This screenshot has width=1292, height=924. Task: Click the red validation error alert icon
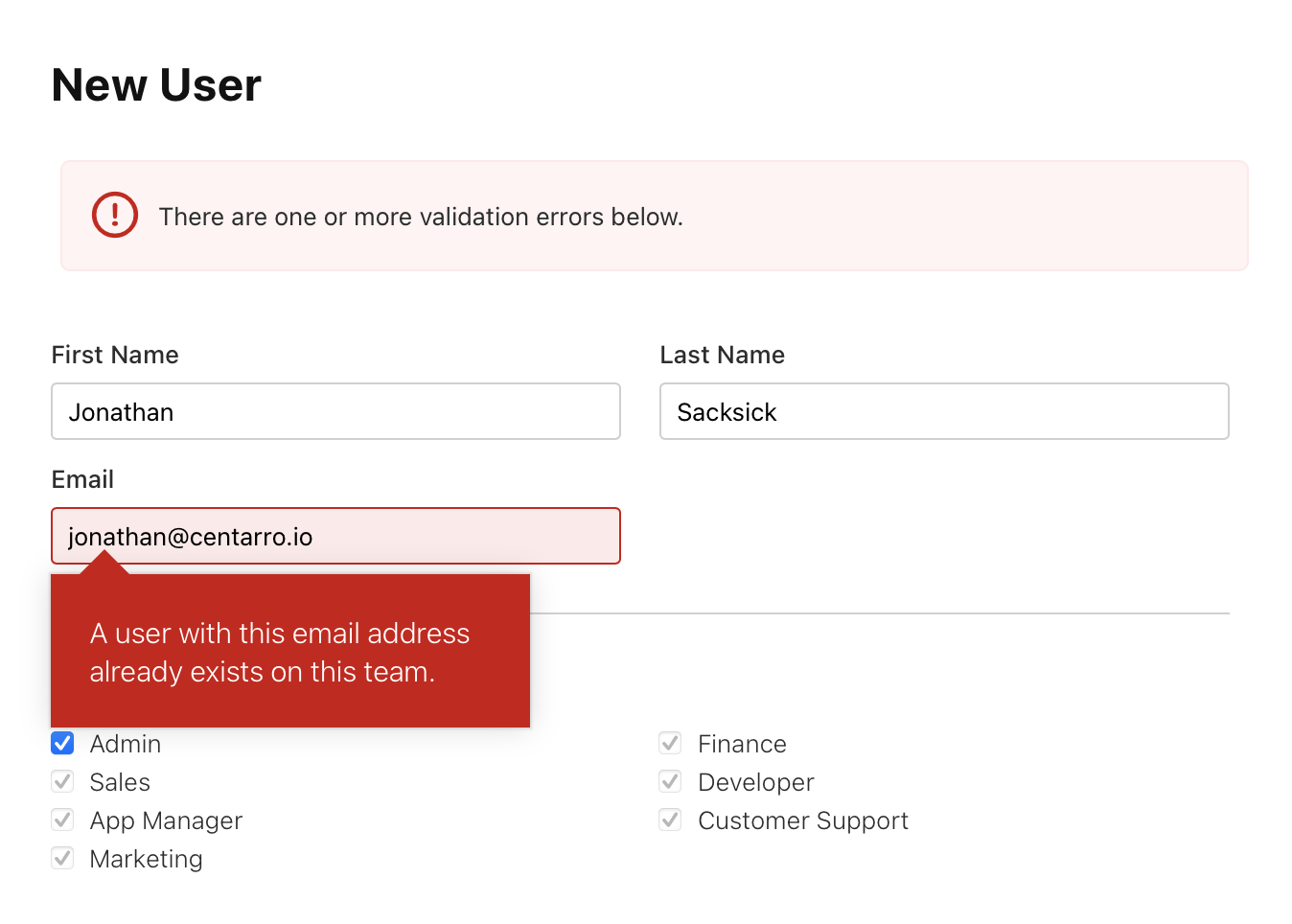(115, 215)
